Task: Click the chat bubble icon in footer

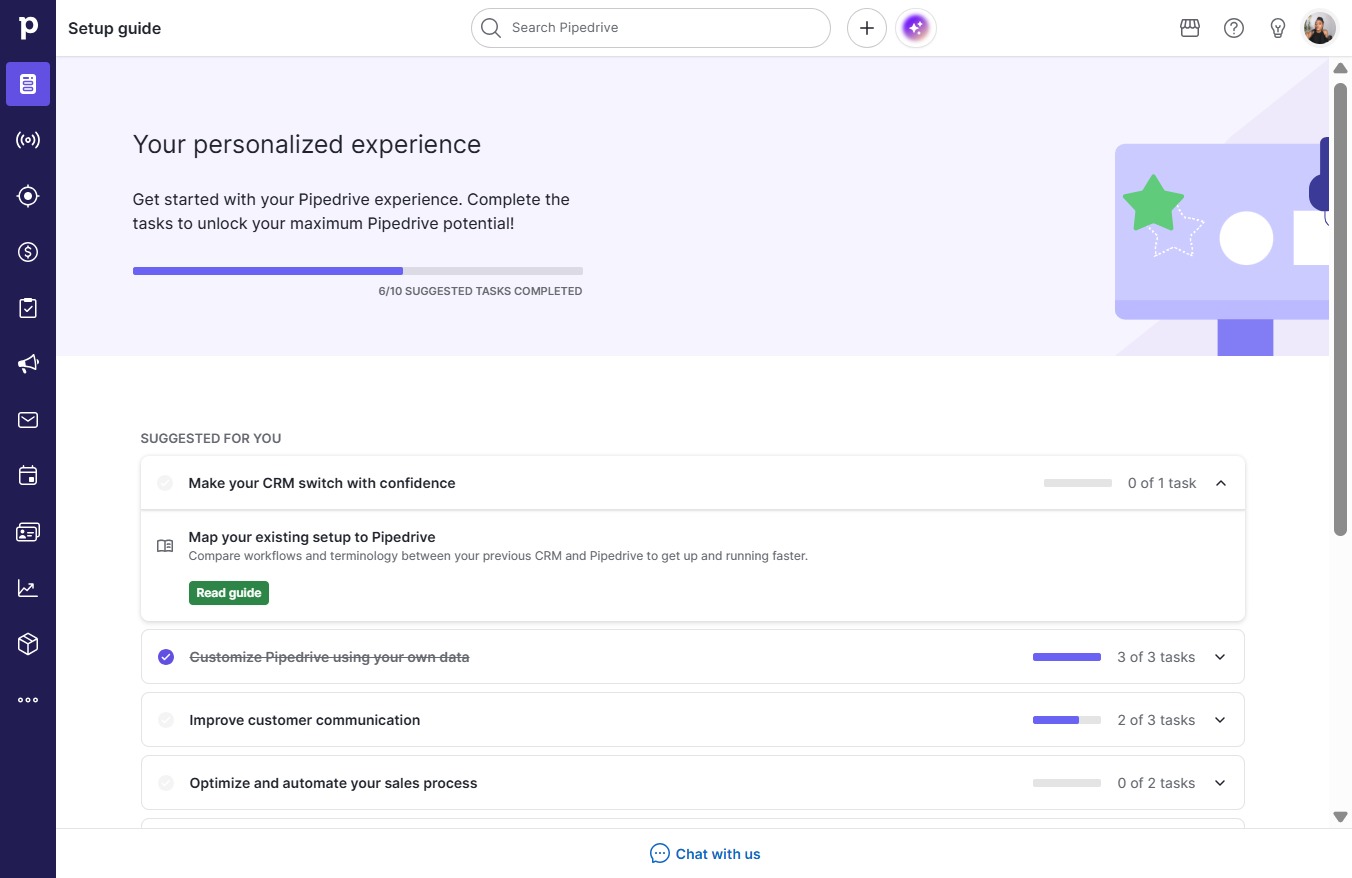Action: tap(660, 853)
